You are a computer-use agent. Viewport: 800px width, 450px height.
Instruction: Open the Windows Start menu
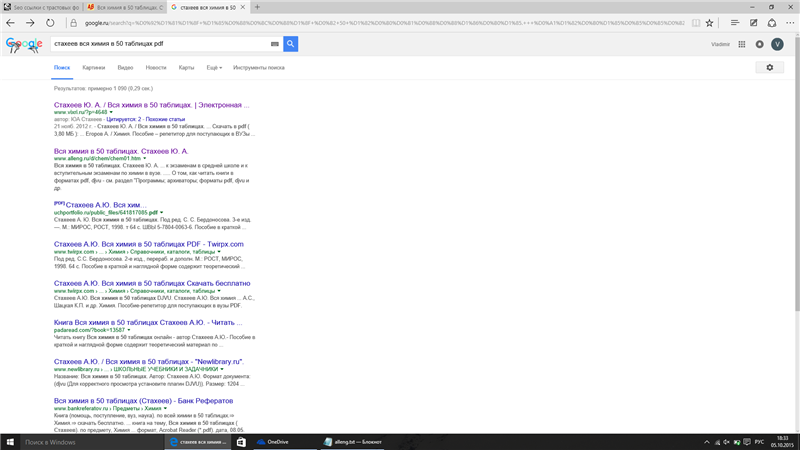[10, 442]
